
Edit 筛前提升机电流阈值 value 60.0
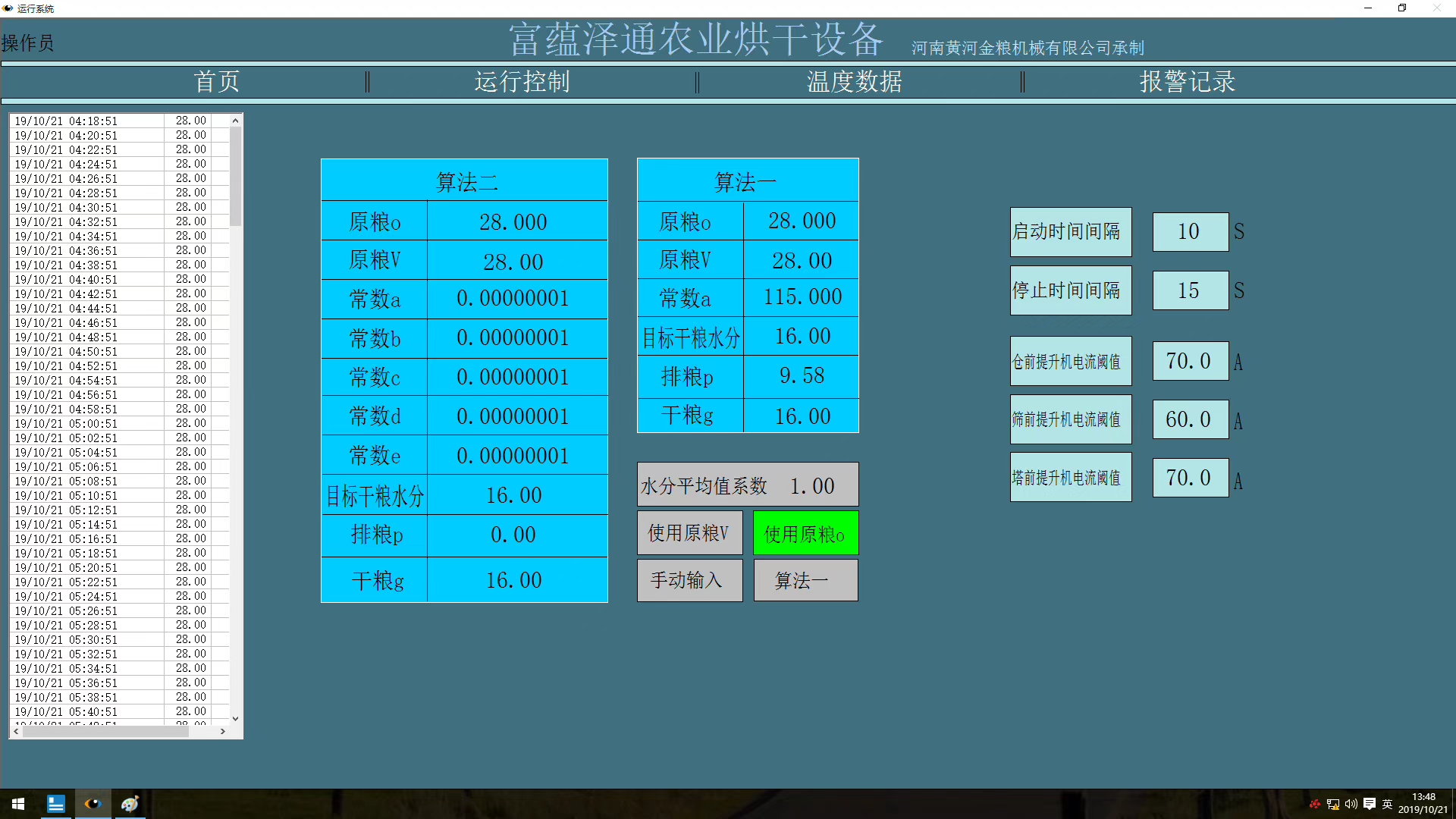[1190, 419]
